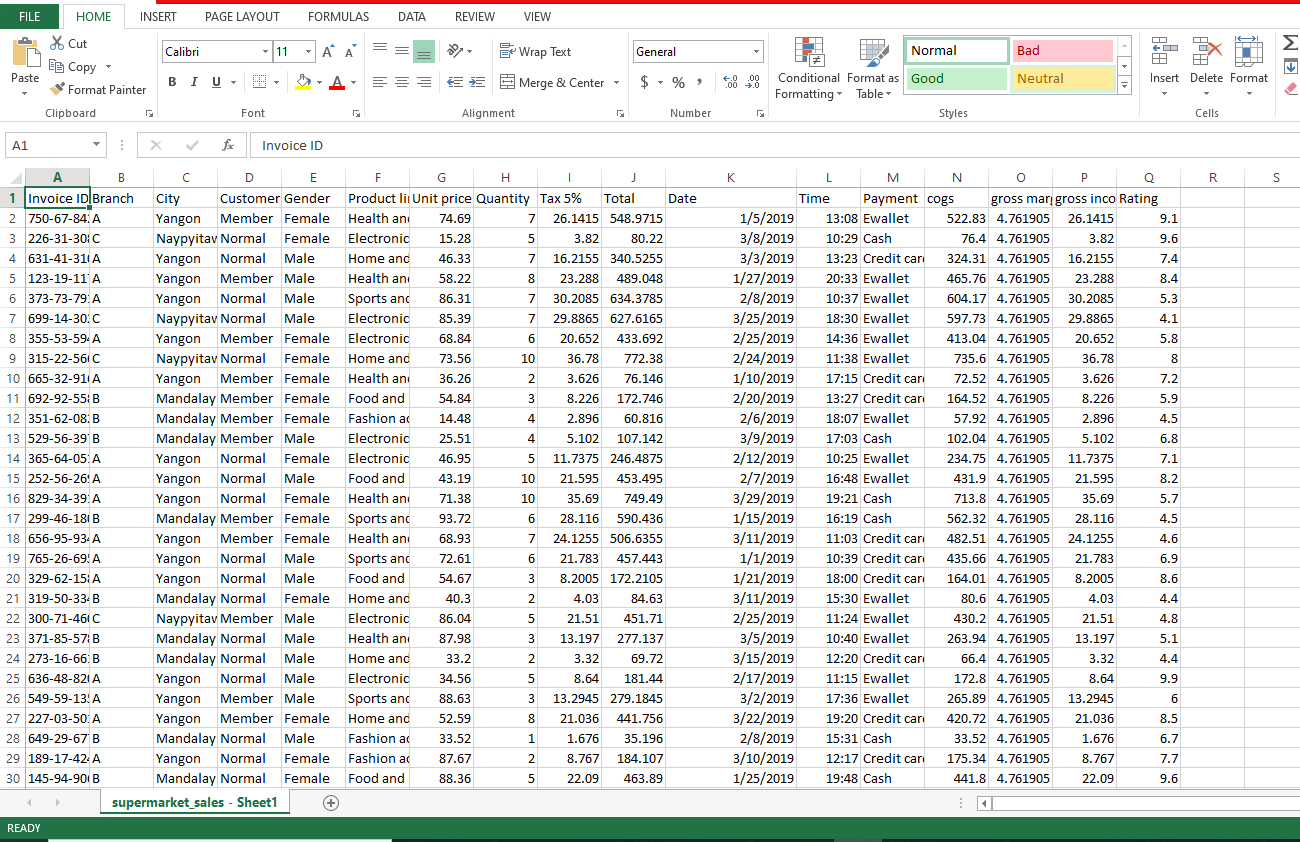The height and width of the screenshot is (842, 1300).
Task: Toggle italic formatting
Action: 192,82
